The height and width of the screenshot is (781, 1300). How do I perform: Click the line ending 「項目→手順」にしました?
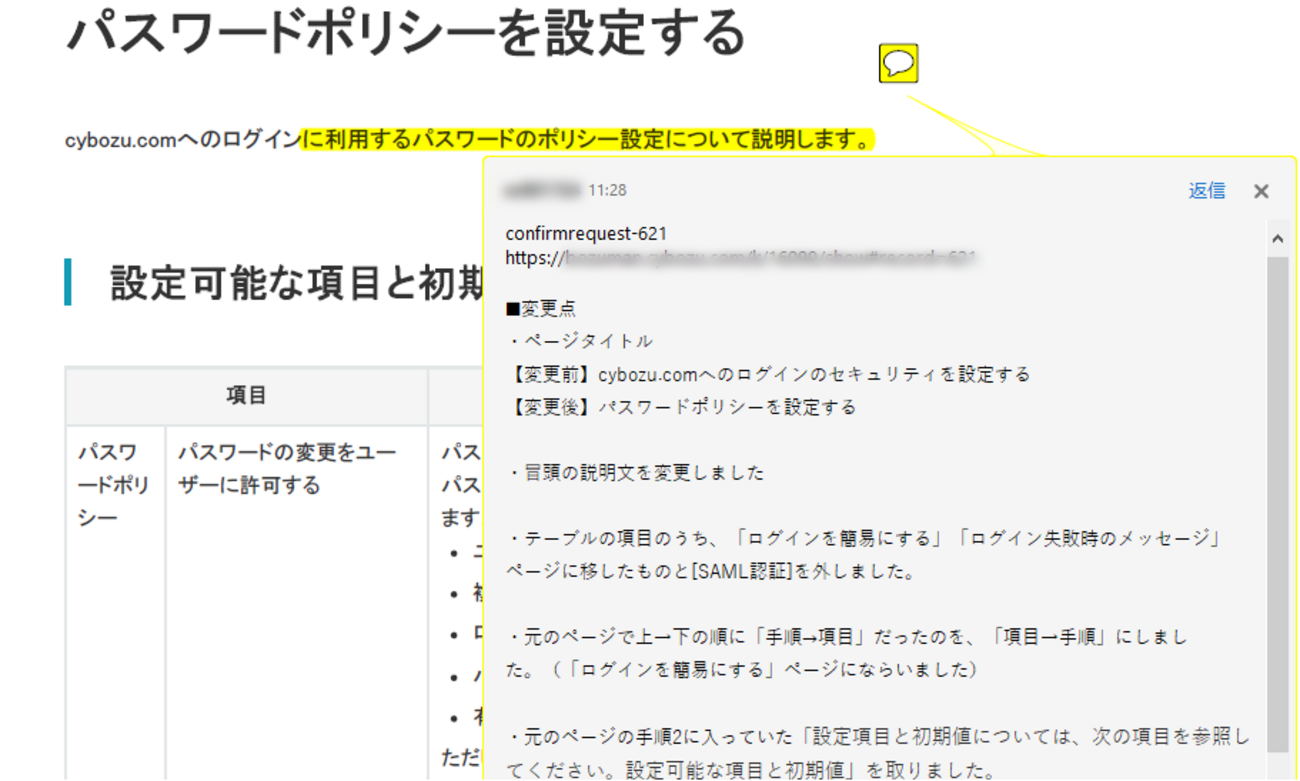point(848,637)
